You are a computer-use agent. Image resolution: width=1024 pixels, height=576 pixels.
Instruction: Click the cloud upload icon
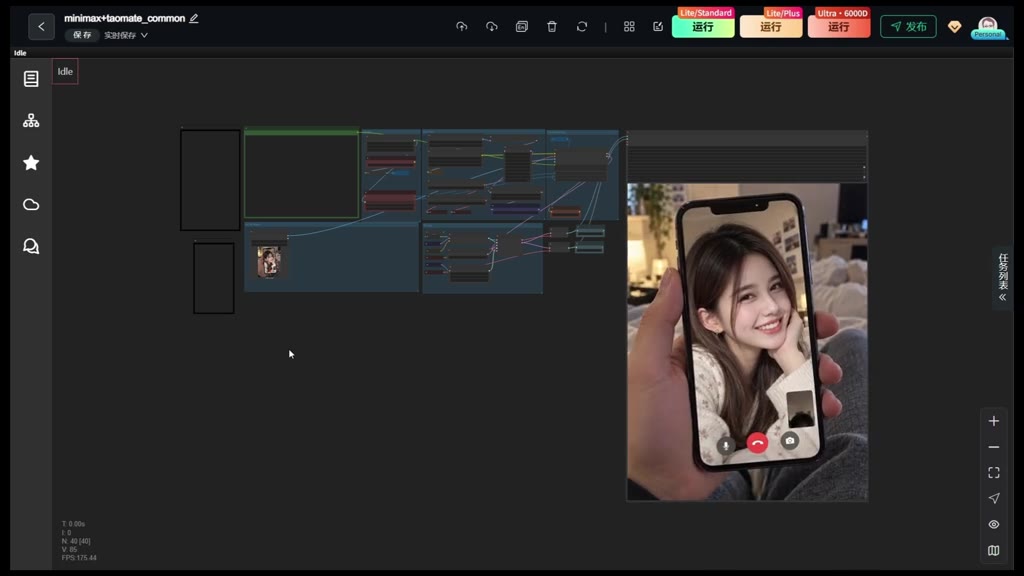point(462,27)
